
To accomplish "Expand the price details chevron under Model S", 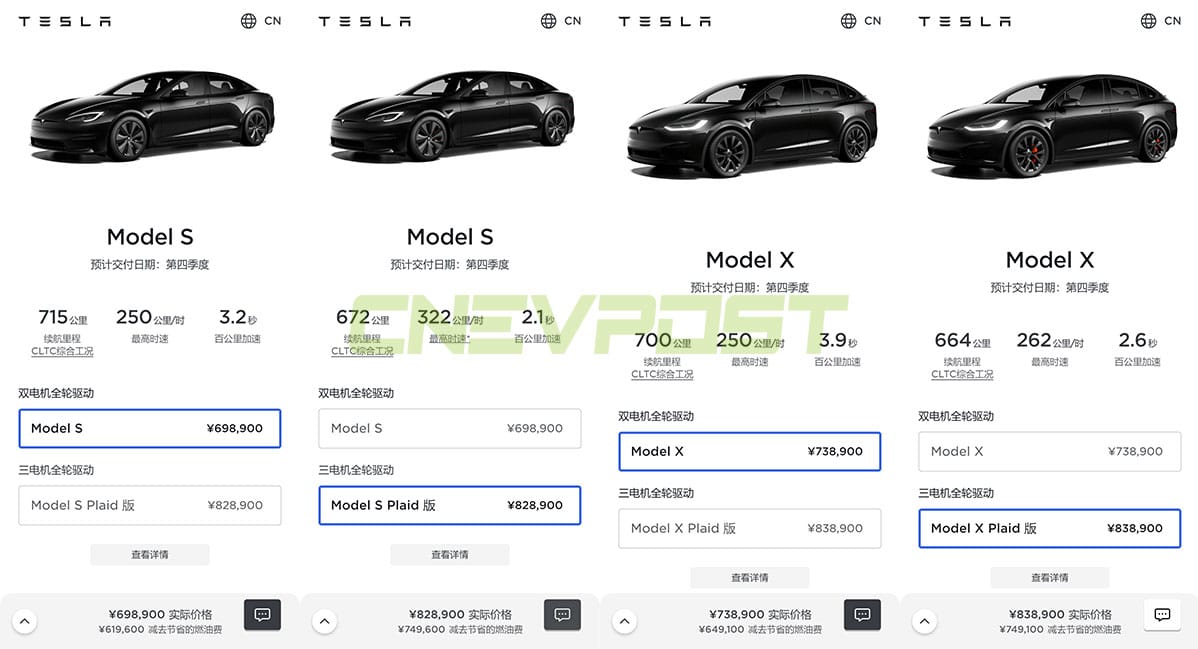I will 25,620.
